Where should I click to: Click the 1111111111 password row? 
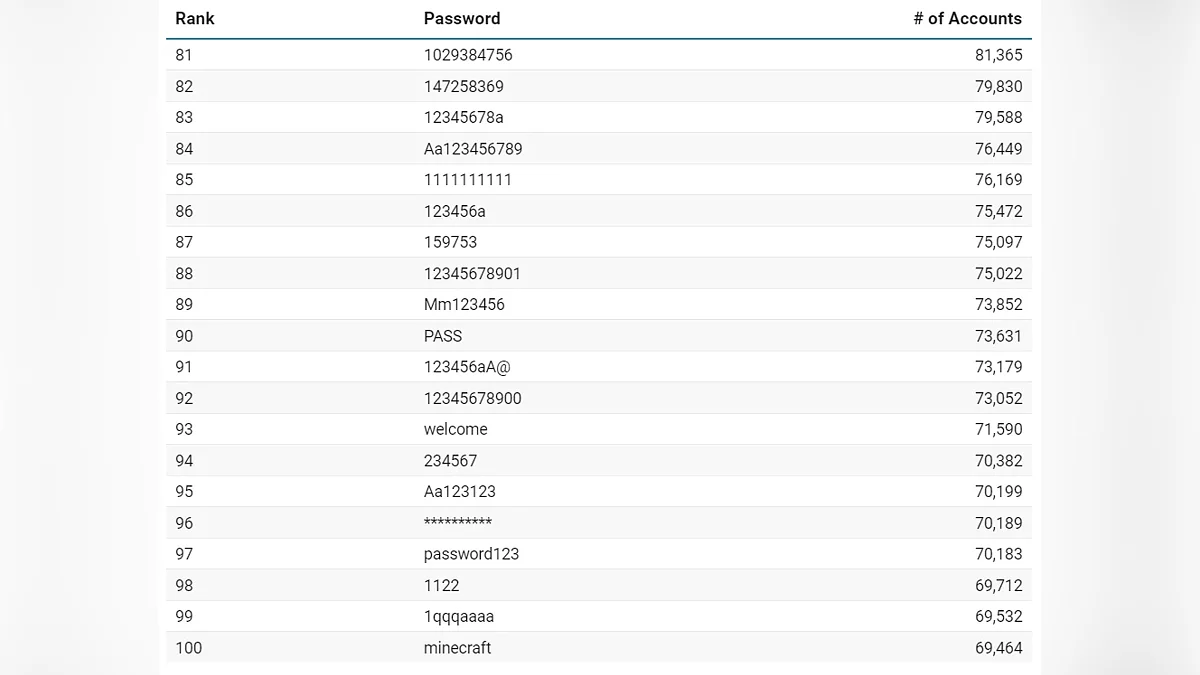click(x=468, y=180)
